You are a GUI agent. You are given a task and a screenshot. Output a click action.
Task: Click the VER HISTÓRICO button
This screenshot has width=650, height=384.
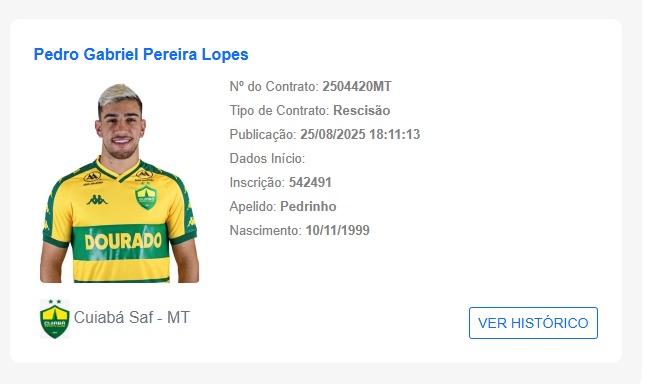533,323
